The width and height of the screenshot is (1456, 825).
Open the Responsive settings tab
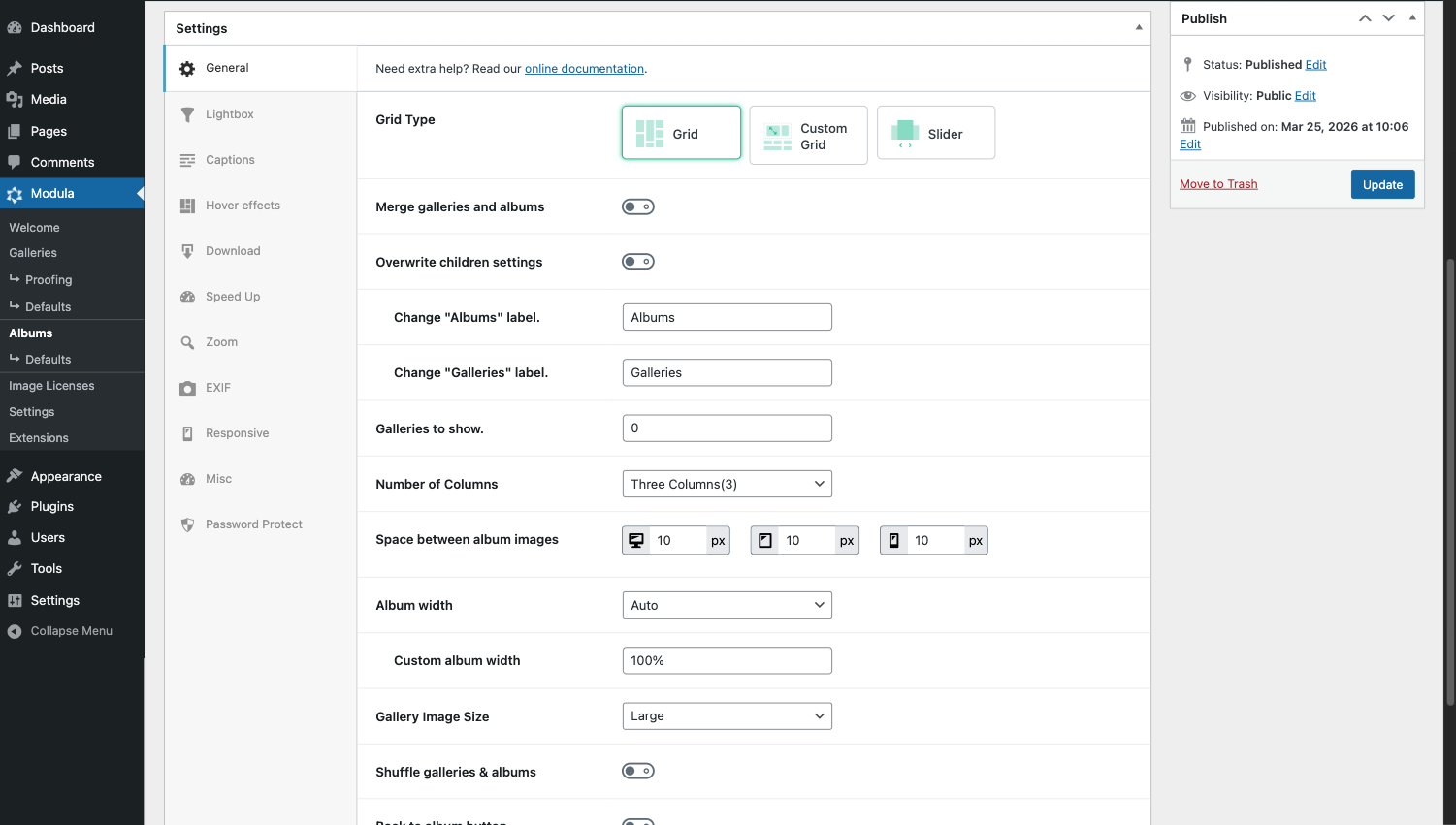tap(237, 433)
